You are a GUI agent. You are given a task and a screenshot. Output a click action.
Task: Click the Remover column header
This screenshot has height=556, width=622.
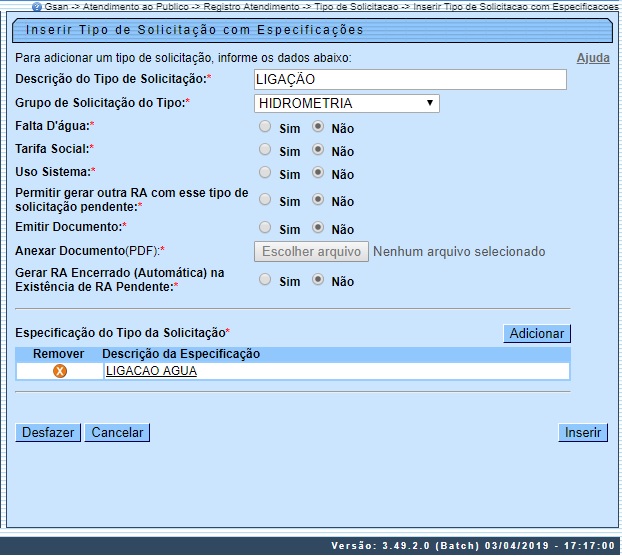[x=58, y=354]
